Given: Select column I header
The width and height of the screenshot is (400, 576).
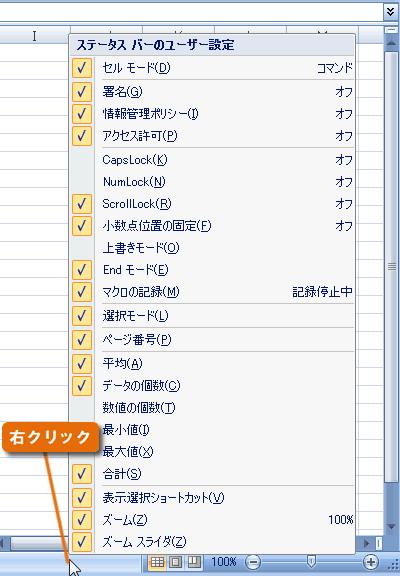Looking at the screenshot, I should tap(35, 36).
